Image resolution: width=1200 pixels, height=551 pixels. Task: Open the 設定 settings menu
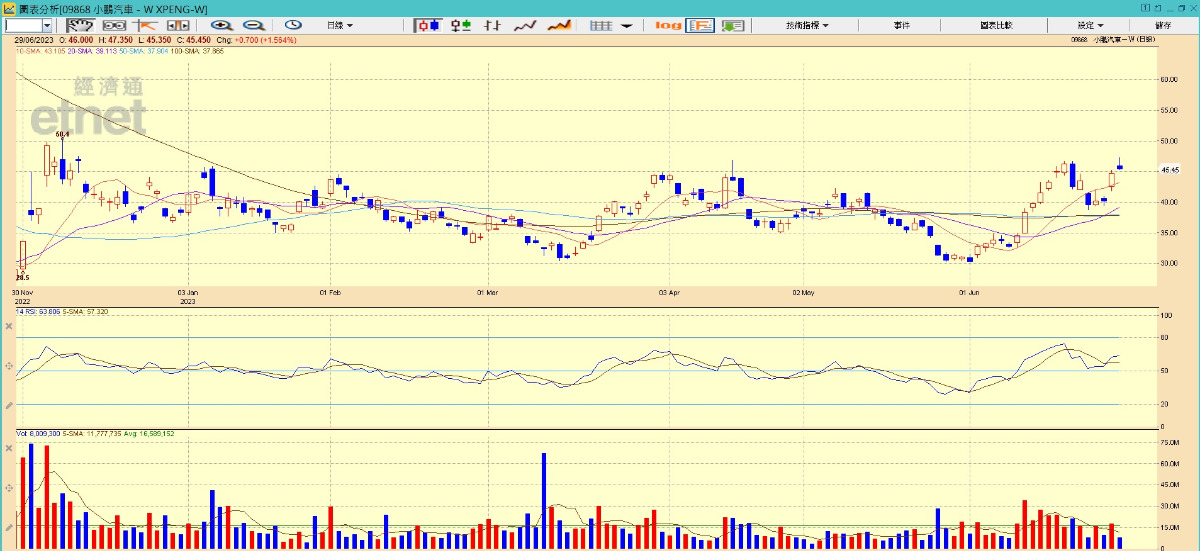click(1090, 25)
